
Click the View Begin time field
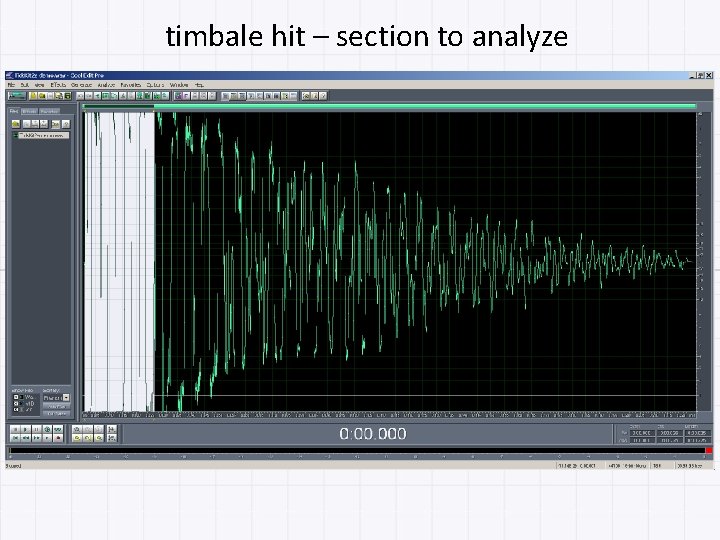642,440
